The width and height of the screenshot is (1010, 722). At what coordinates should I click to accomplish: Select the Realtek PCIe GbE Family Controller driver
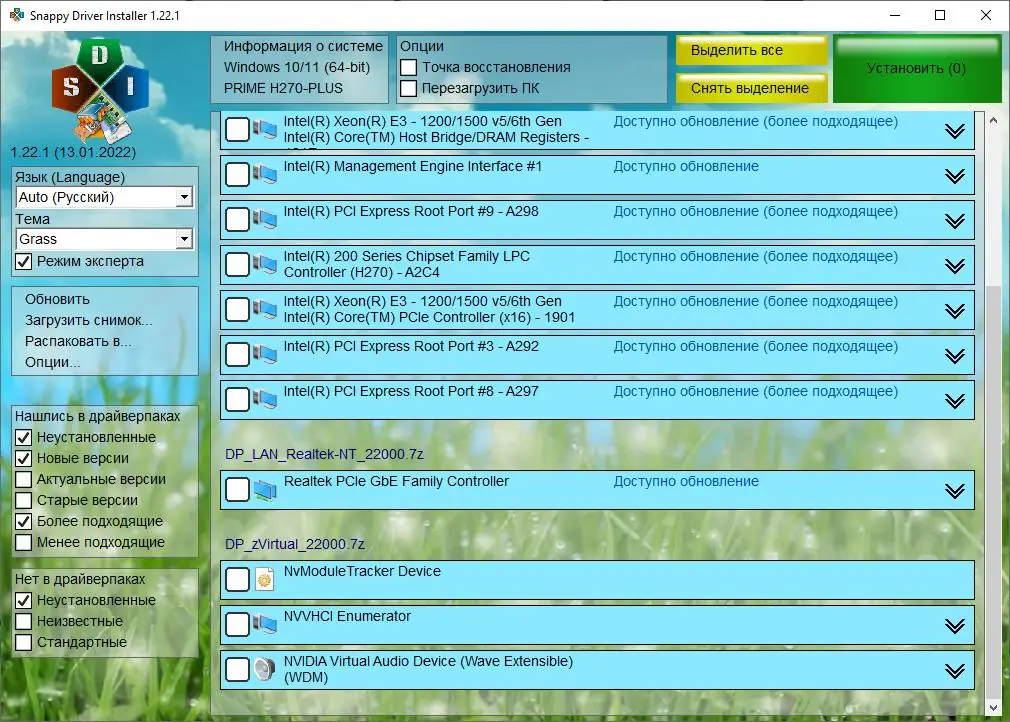(x=237, y=489)
